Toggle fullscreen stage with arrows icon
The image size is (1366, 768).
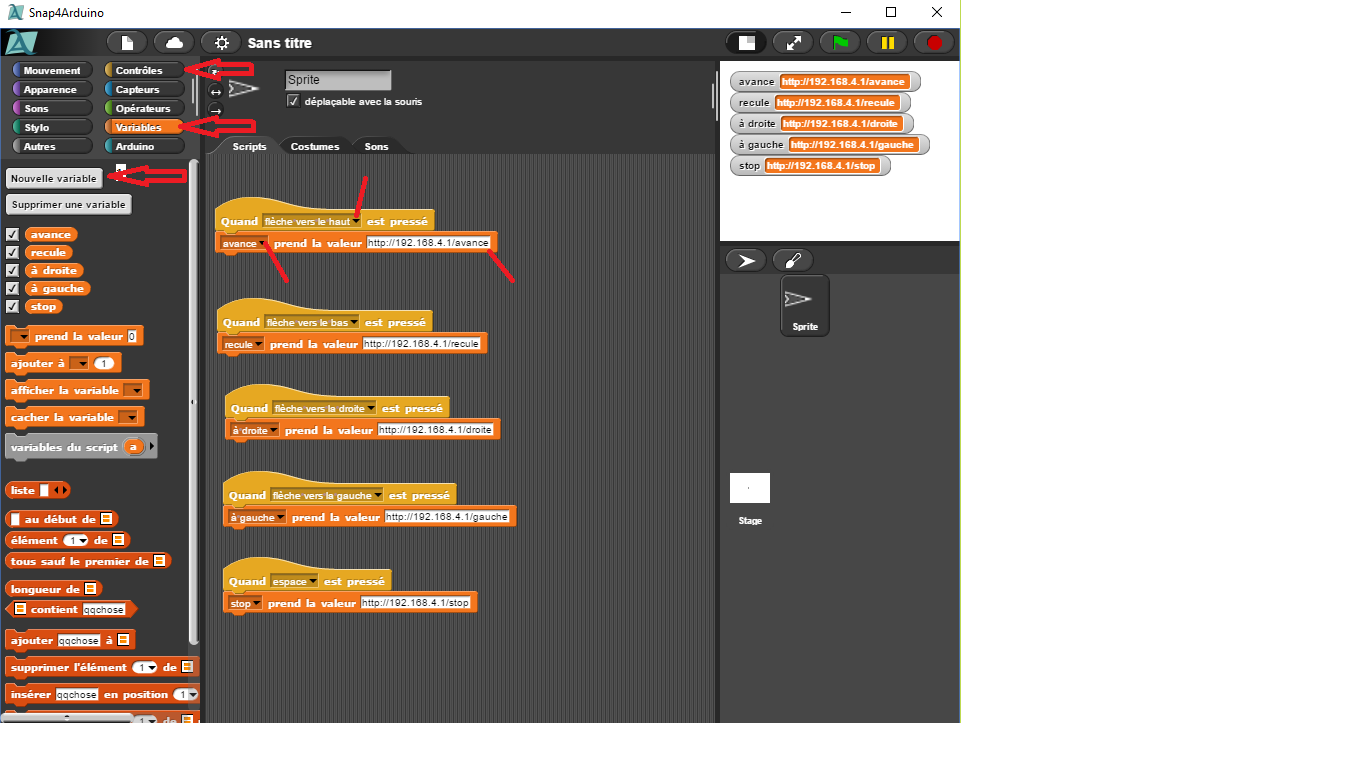pos(793,42)
